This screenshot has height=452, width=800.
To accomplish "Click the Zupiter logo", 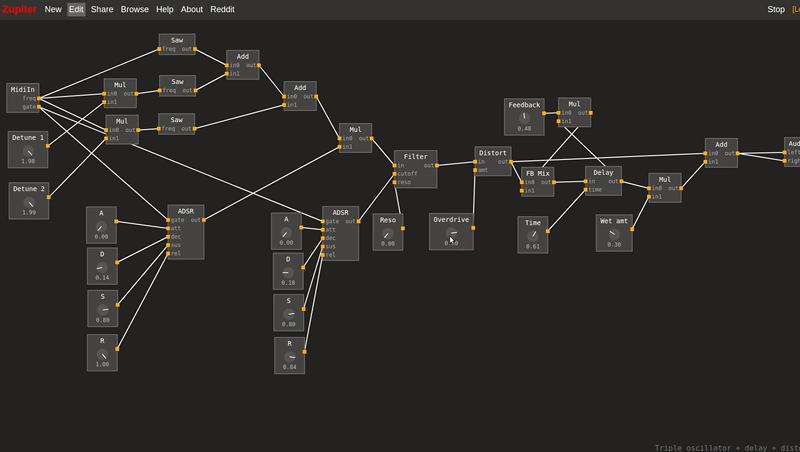I will [19, 9].
